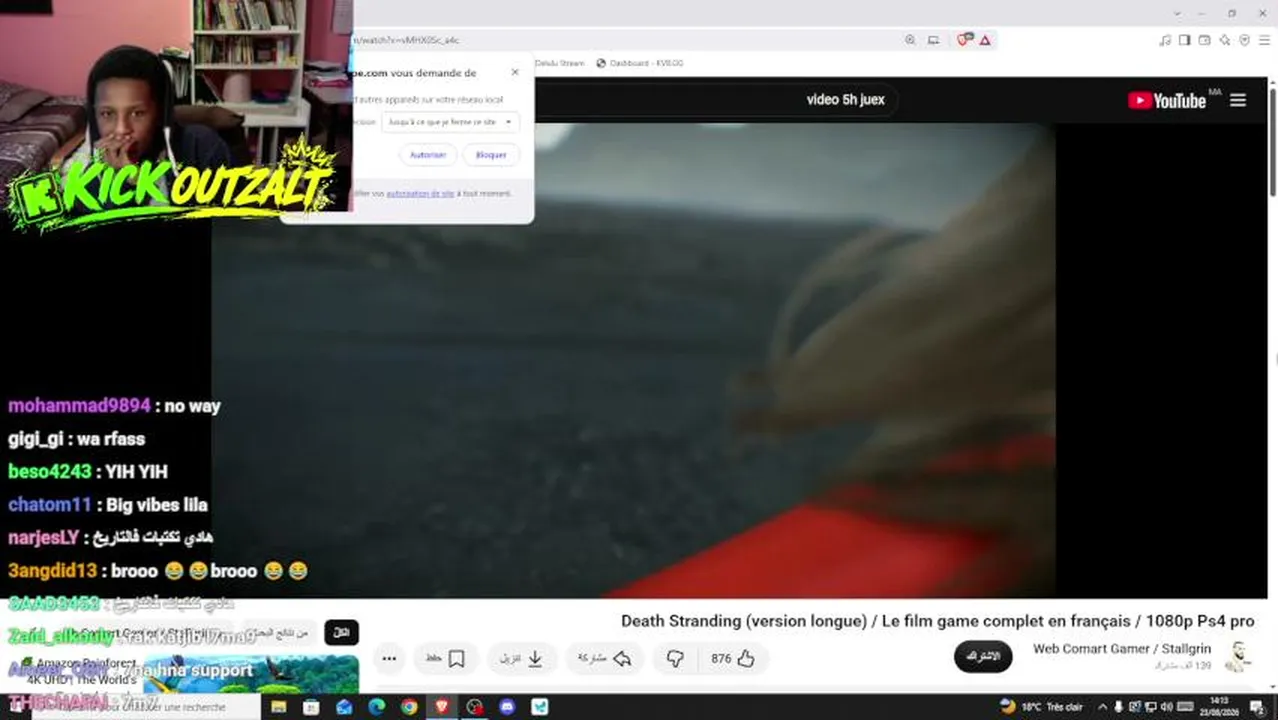
Task: Toggle the browser sidebar panel icon
Action: tap(1185, 40)
